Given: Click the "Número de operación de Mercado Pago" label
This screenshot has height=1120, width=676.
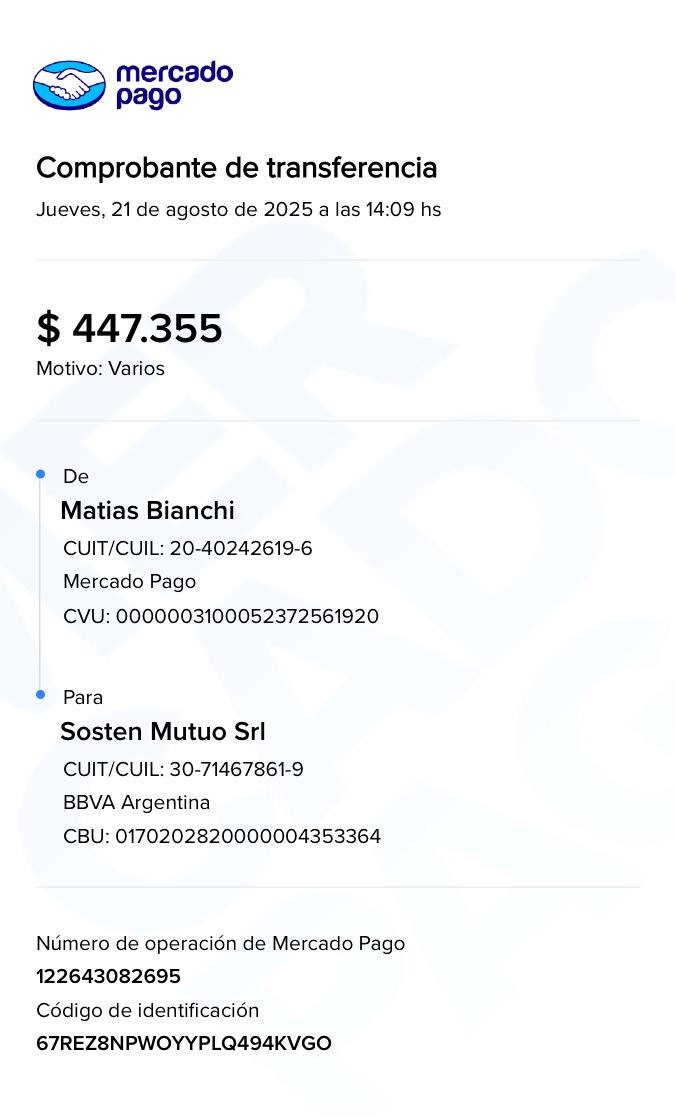Looking at the screenshot, I should pos(220,943).
